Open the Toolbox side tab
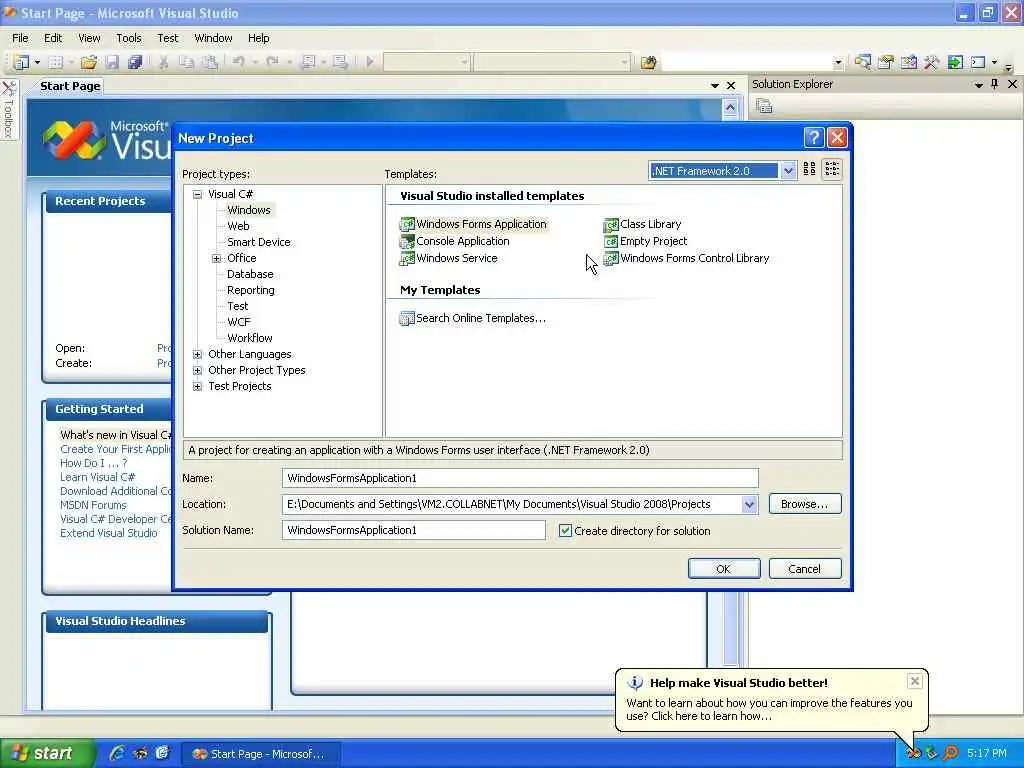The width and height of the screenshot is (1024, 768). (8, 109)
